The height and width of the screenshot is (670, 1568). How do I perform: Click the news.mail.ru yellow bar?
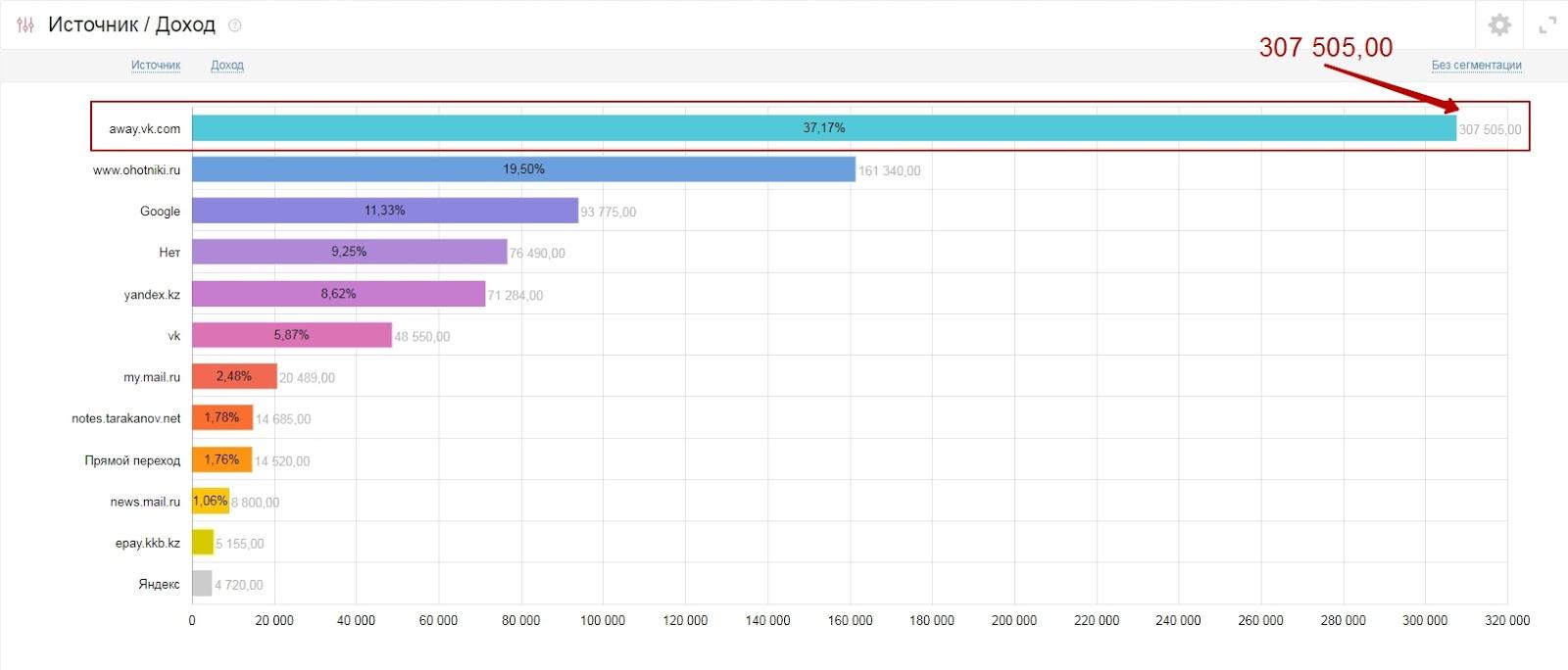(211, 501)
